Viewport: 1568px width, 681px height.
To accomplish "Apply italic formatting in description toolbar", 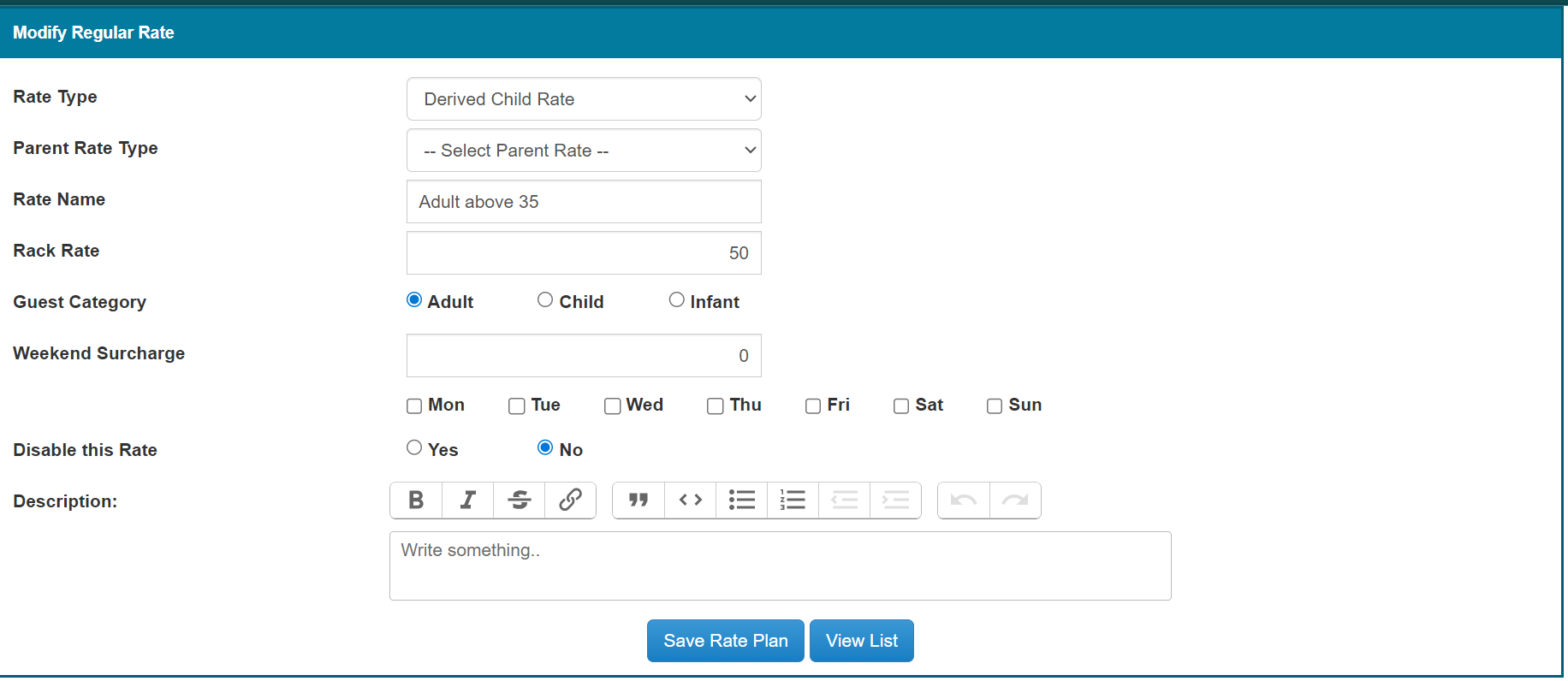I will click(x=467, y=500).
